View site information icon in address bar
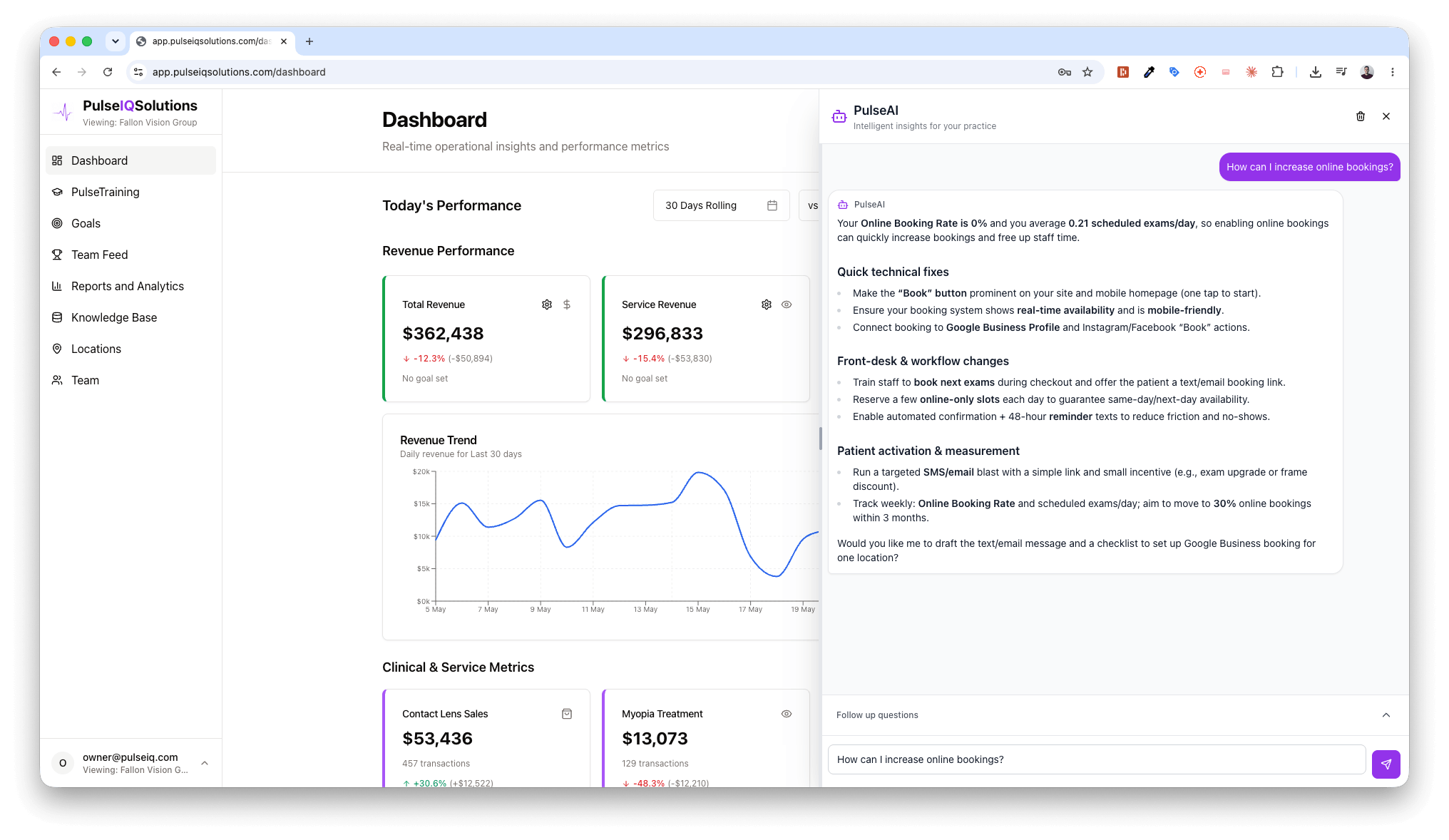The width and height of the screenshot is (1449, 840). (x=139, y=72)
